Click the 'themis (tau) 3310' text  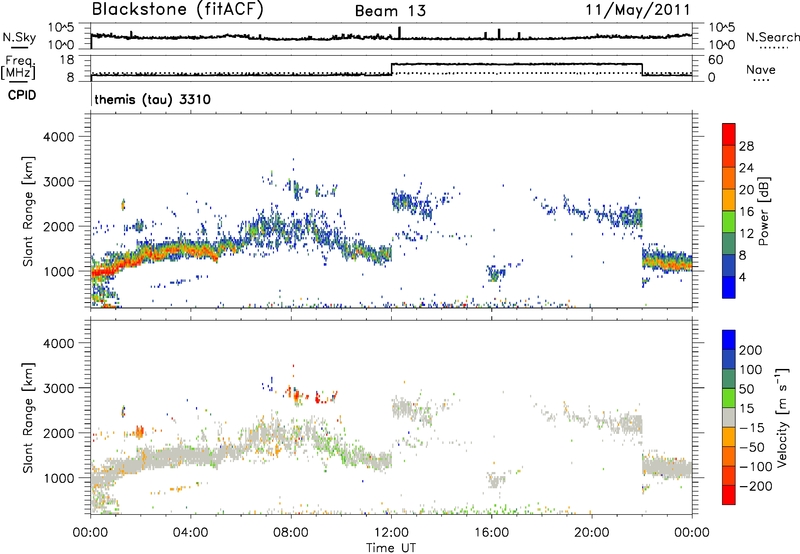153,99
